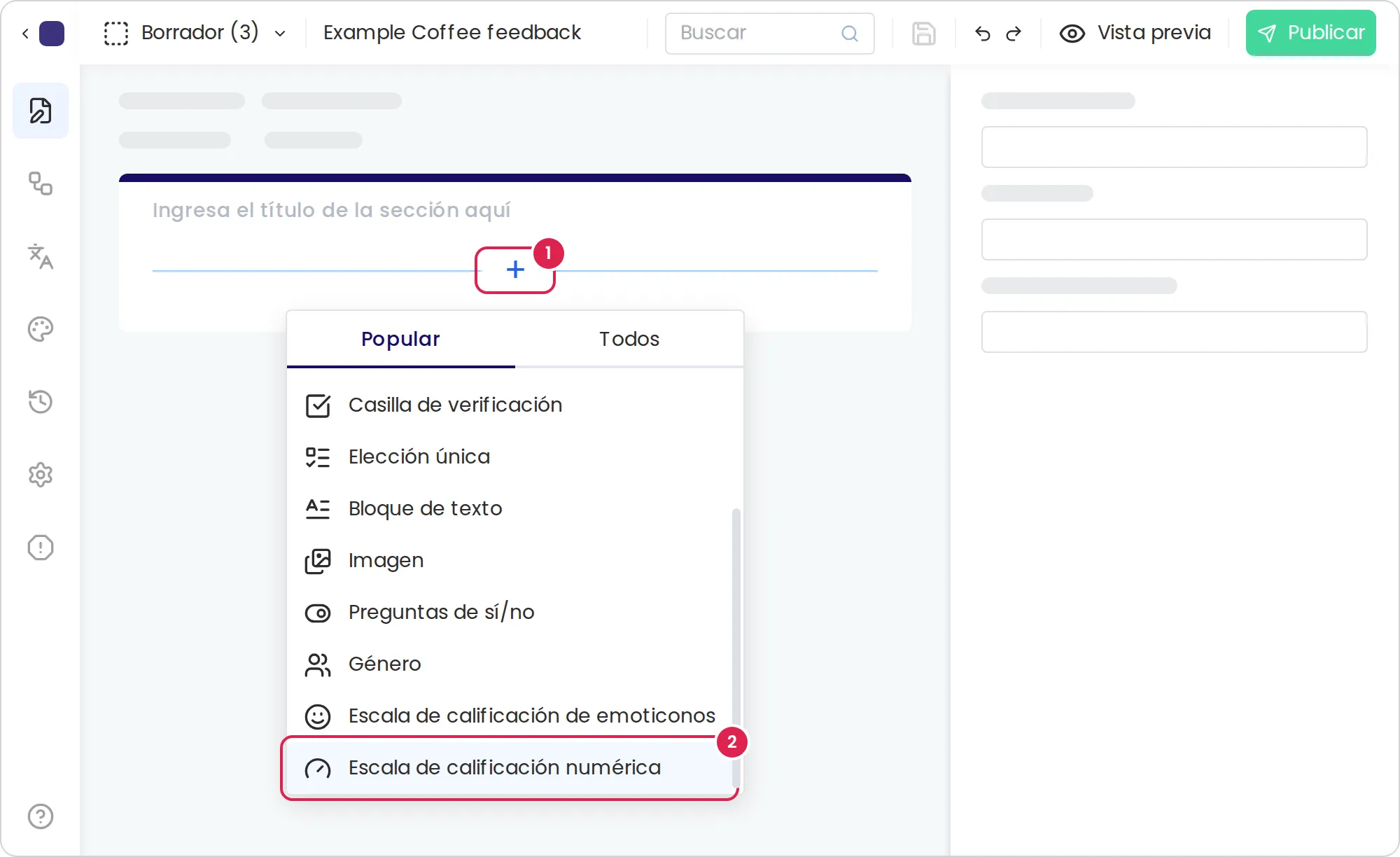Image resolution: width=1400 pixels, height=857 pixels.
Task: Open the theme palette sidebar icon
Action: [41, 329]
